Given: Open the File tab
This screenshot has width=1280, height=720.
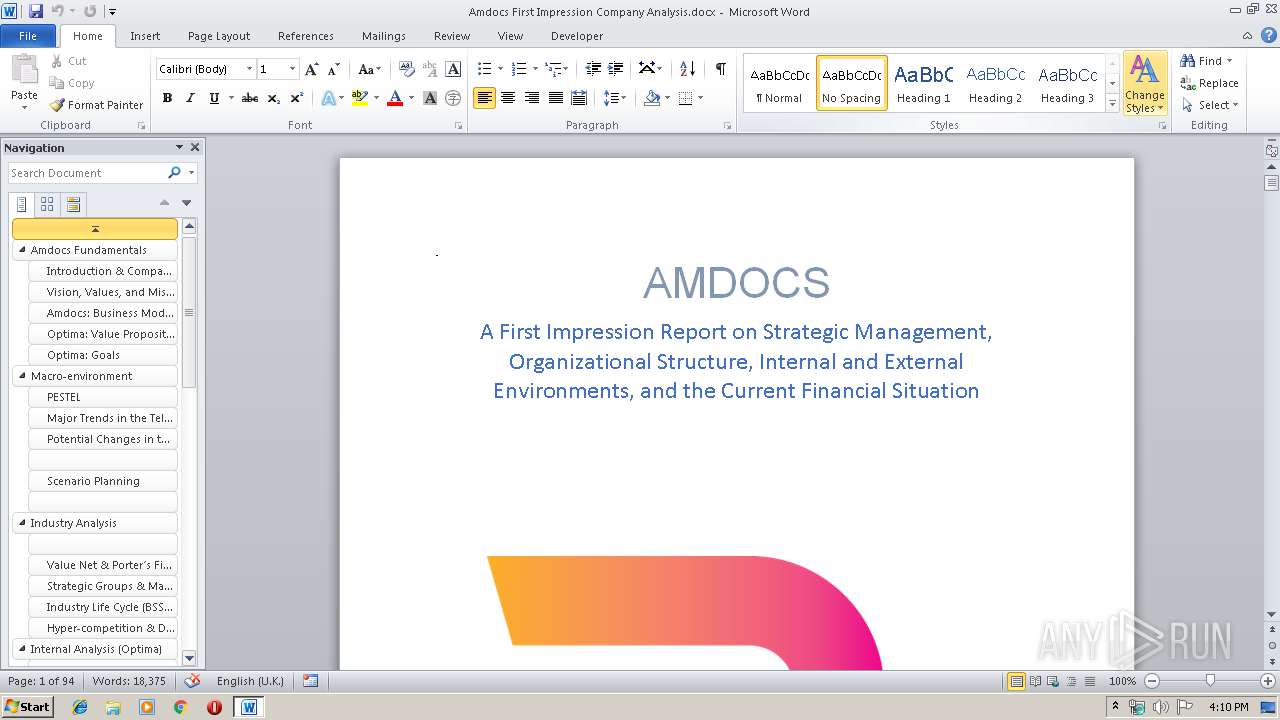Looking at the screenshot, I should tap(28, 36).
